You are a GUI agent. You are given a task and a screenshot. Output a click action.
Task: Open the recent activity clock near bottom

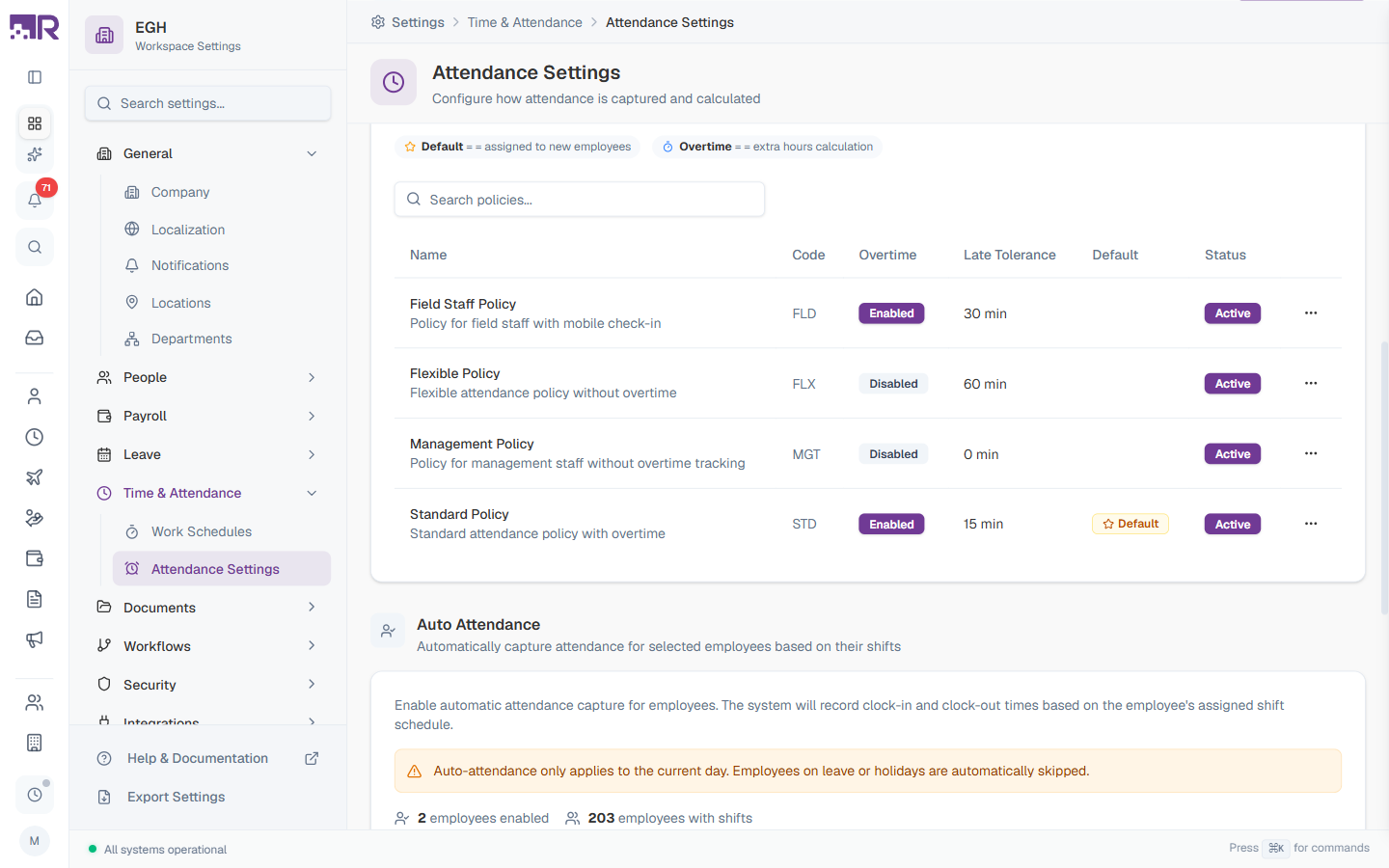click(x=35, y=795)
